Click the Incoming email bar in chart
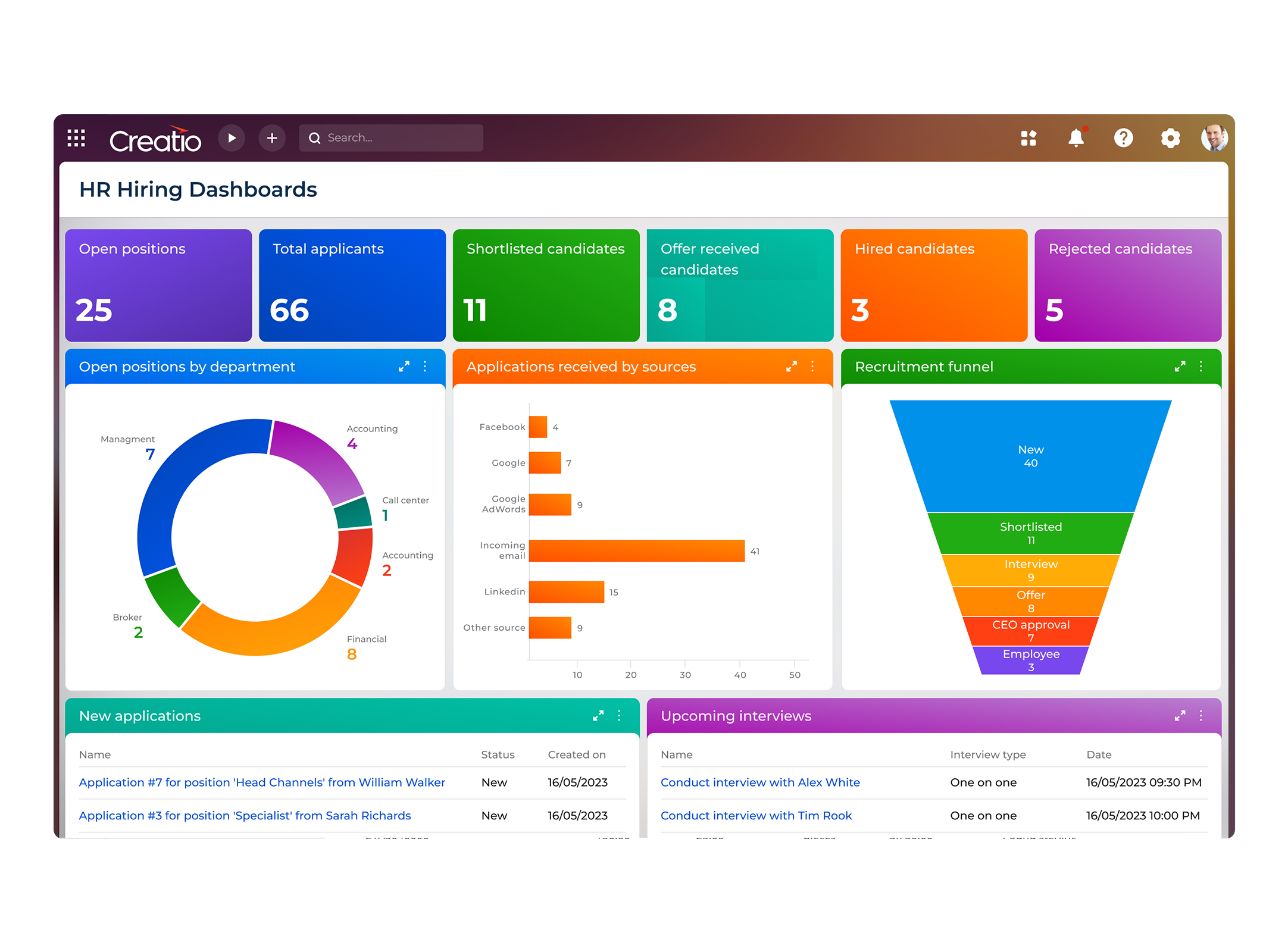 coord(636,551)
